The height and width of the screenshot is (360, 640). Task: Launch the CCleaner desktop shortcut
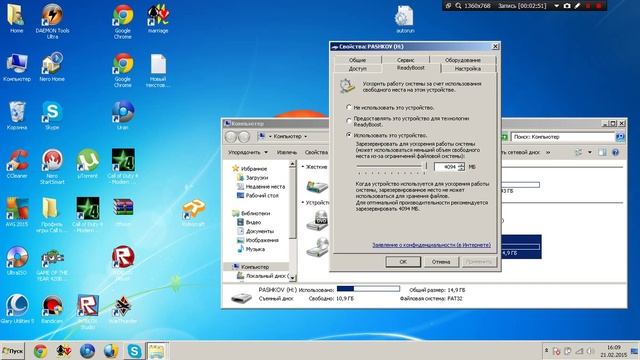17,164
